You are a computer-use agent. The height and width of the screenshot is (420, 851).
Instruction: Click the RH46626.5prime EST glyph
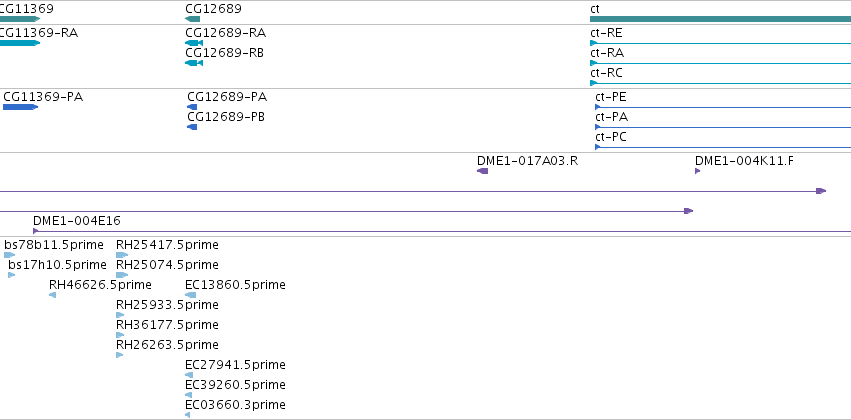pos(53,295)
